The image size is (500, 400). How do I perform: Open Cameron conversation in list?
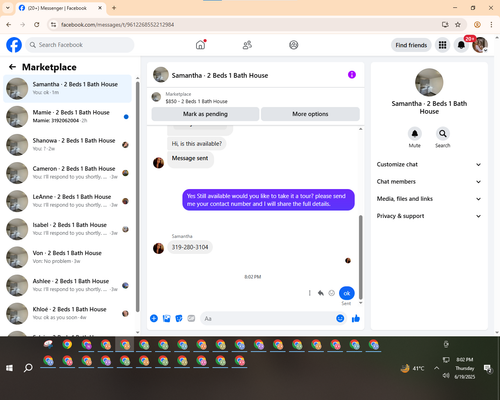click(67, 173)
